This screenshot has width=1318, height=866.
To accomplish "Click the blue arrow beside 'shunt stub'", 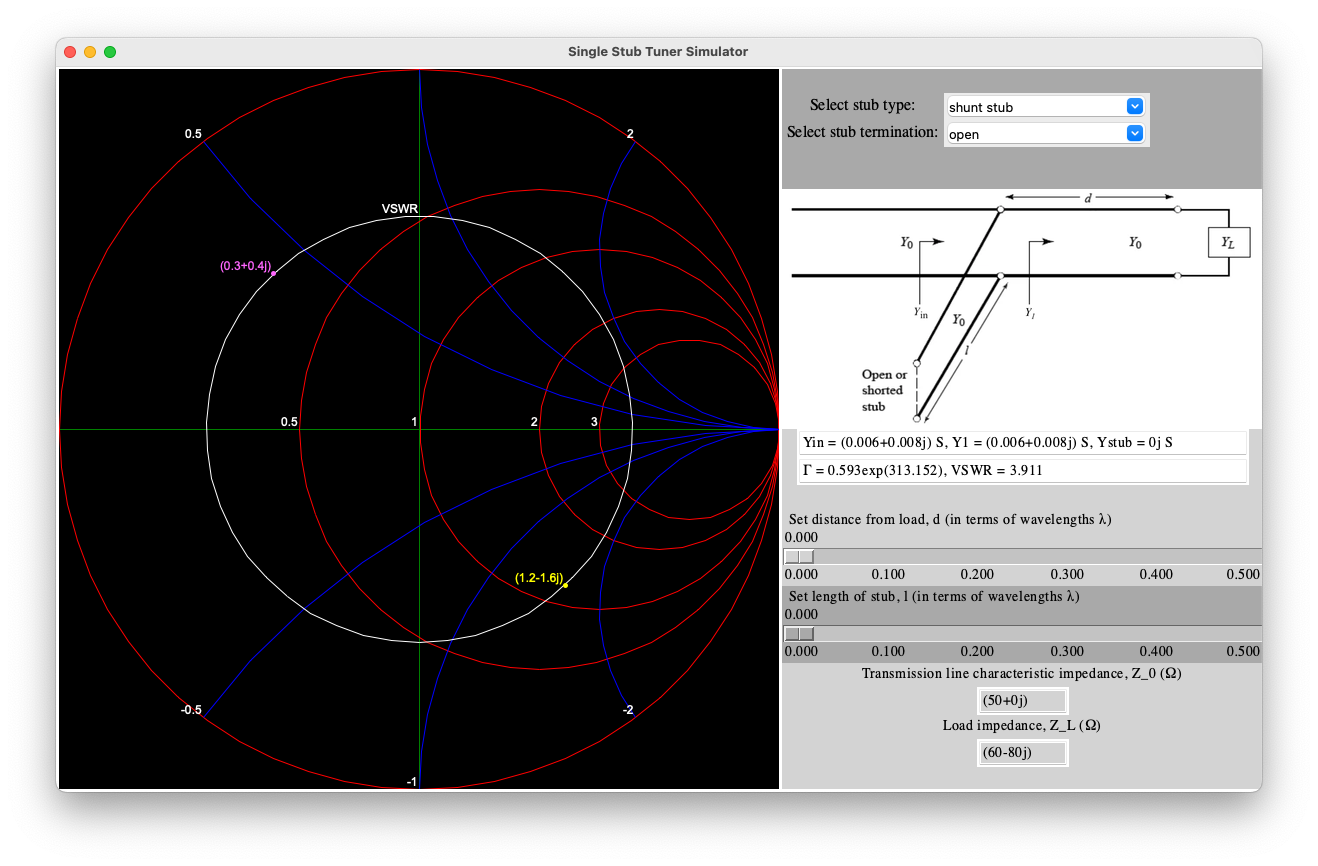I will coord(1134,107).
